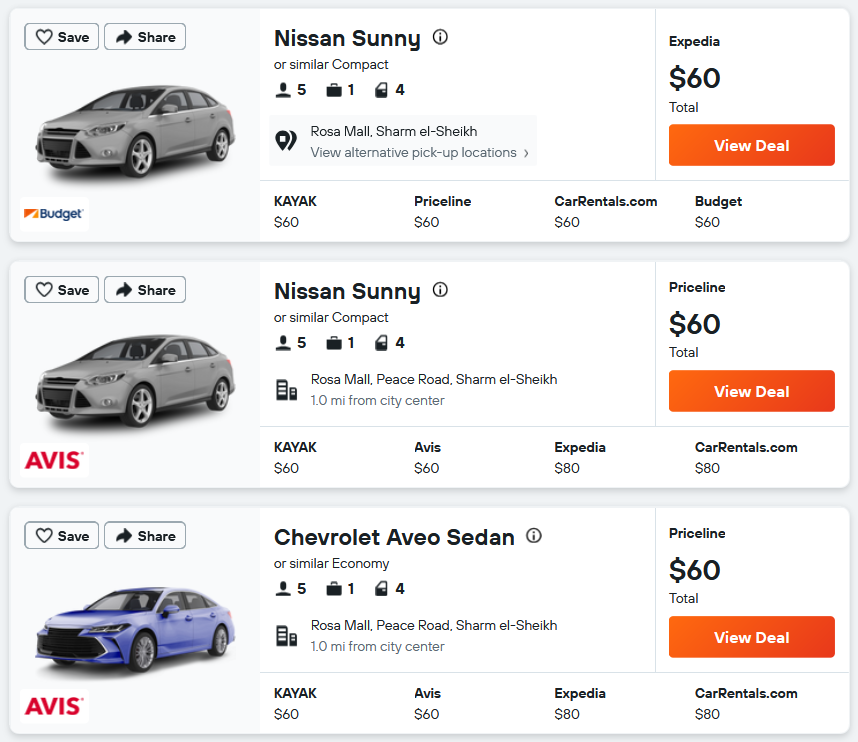This screenshot has width=858, height=742.
Task: Choose Expedia $80 offer for Chevrolet Aveo
Action: tap(579, 704)
